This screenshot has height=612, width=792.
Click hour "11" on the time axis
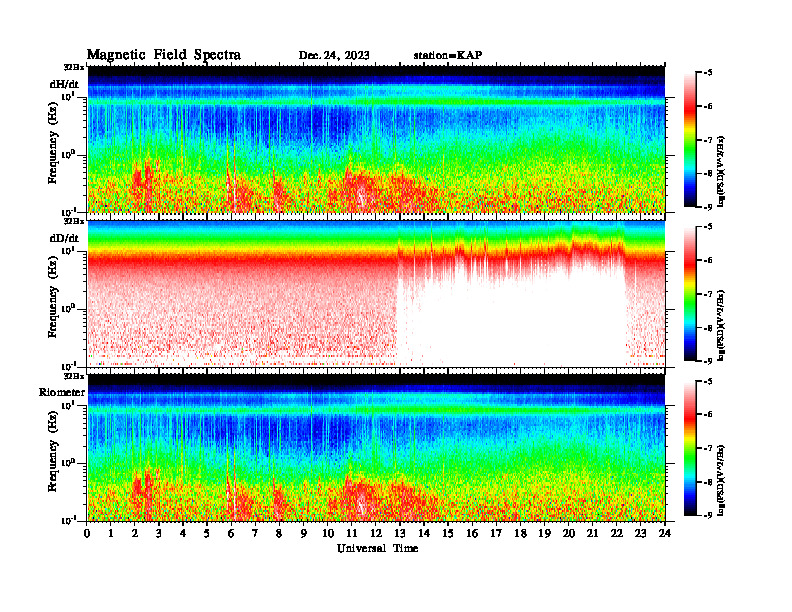352,533
